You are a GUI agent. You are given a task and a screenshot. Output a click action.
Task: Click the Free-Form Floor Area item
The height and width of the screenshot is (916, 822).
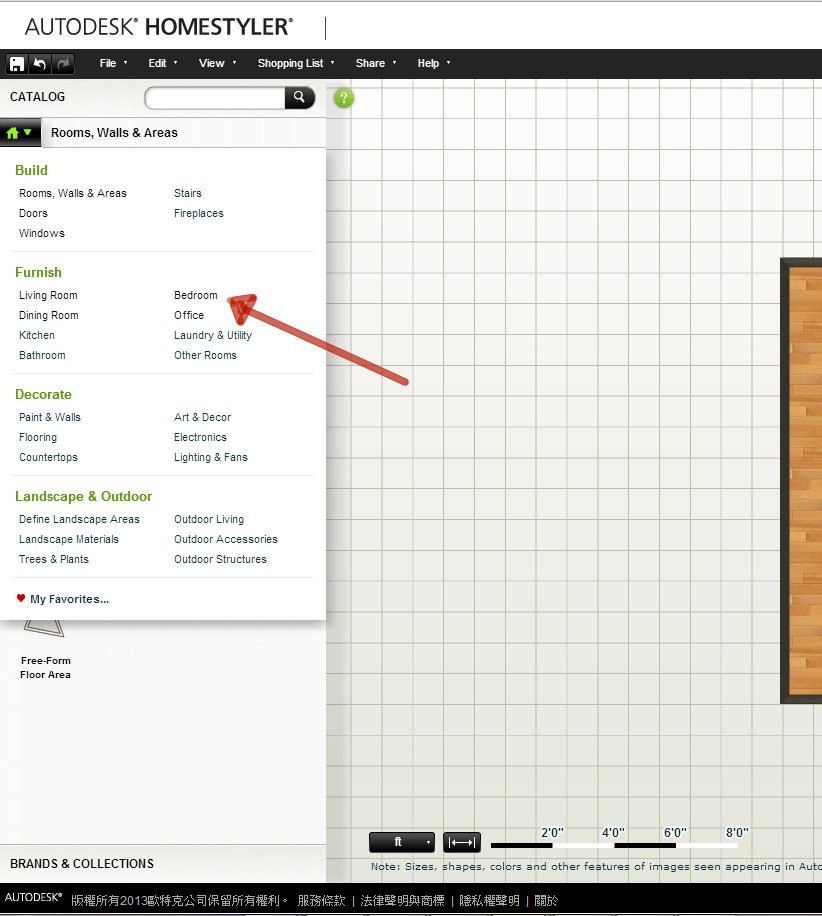click(x=46, y=651)
